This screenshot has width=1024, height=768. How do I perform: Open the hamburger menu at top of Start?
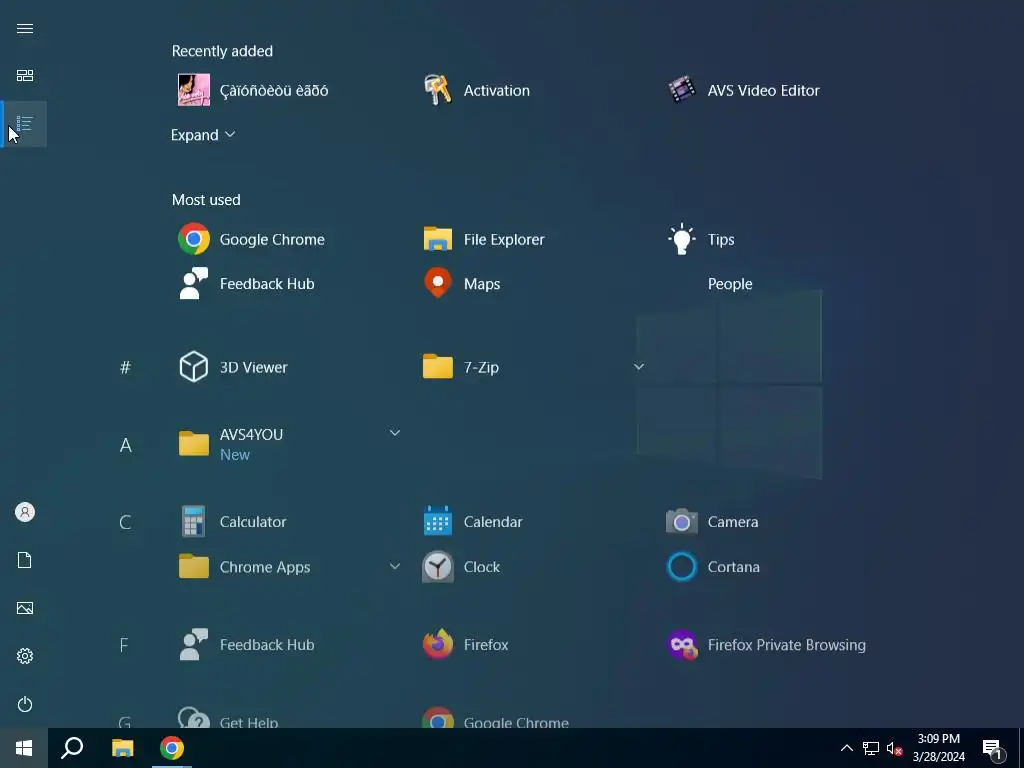click(x=25, y=28)
